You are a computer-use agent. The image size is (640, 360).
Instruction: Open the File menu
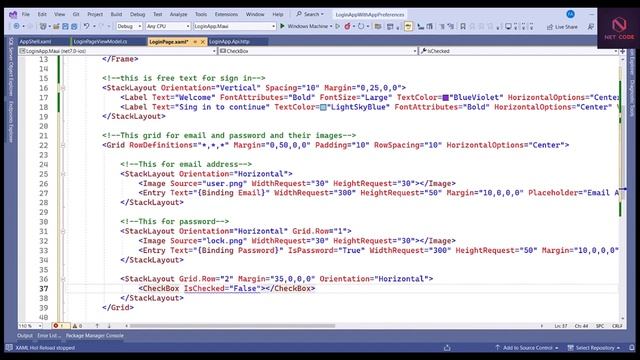(26, 14)
